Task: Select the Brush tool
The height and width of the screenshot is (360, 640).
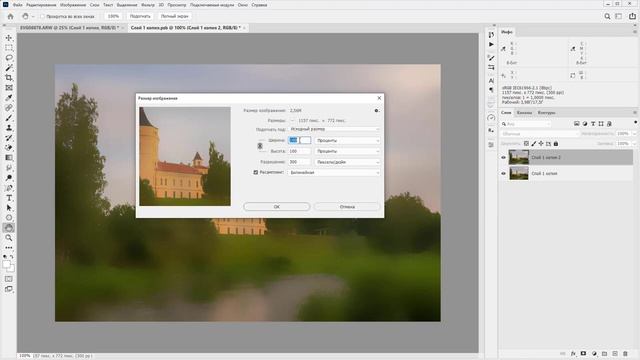Action: coord(9,118)
